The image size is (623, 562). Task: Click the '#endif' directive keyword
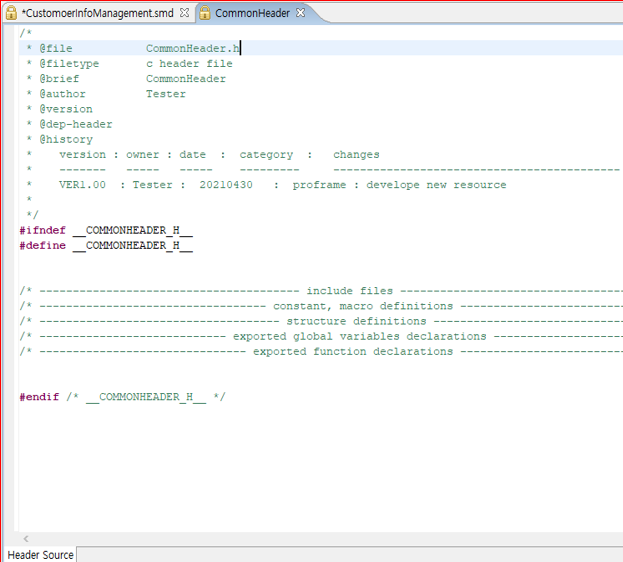click(x=39, y=397)
